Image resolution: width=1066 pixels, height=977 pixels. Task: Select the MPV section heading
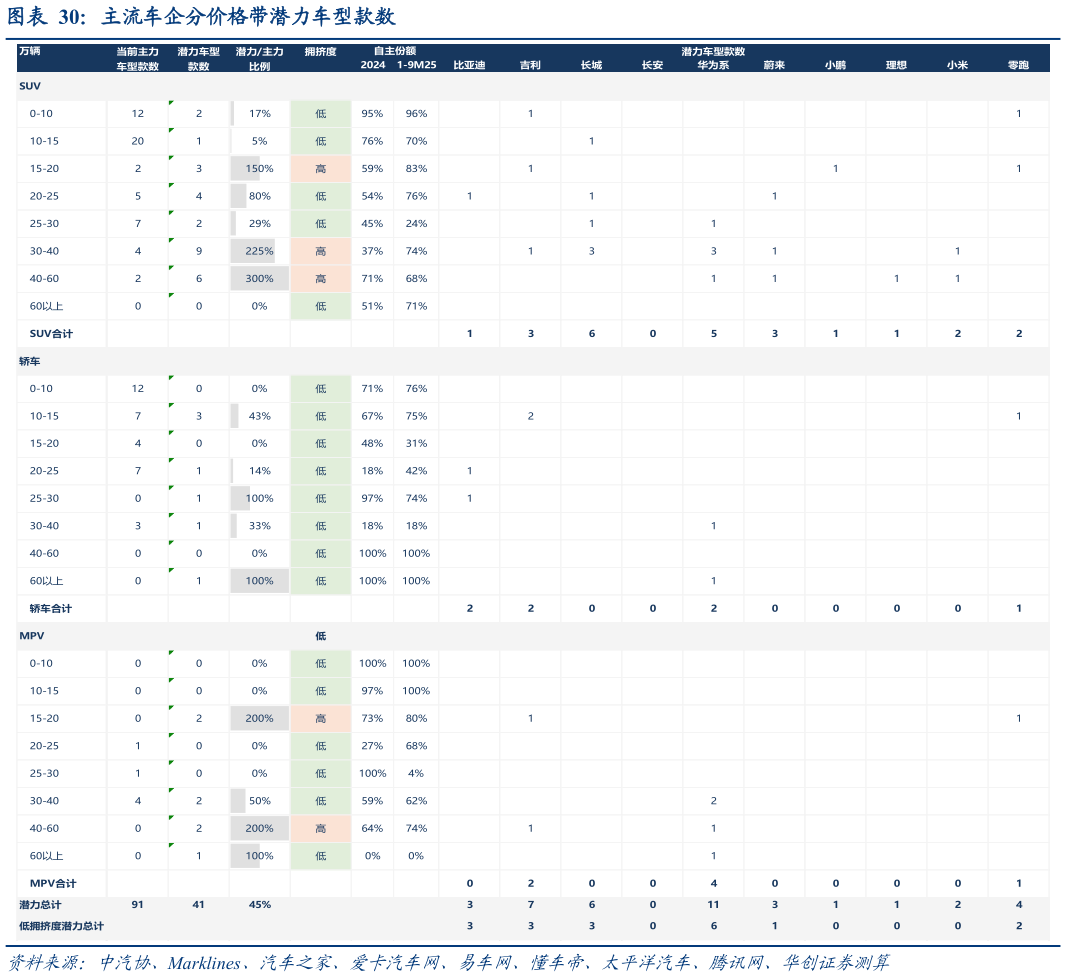(31, 635)
